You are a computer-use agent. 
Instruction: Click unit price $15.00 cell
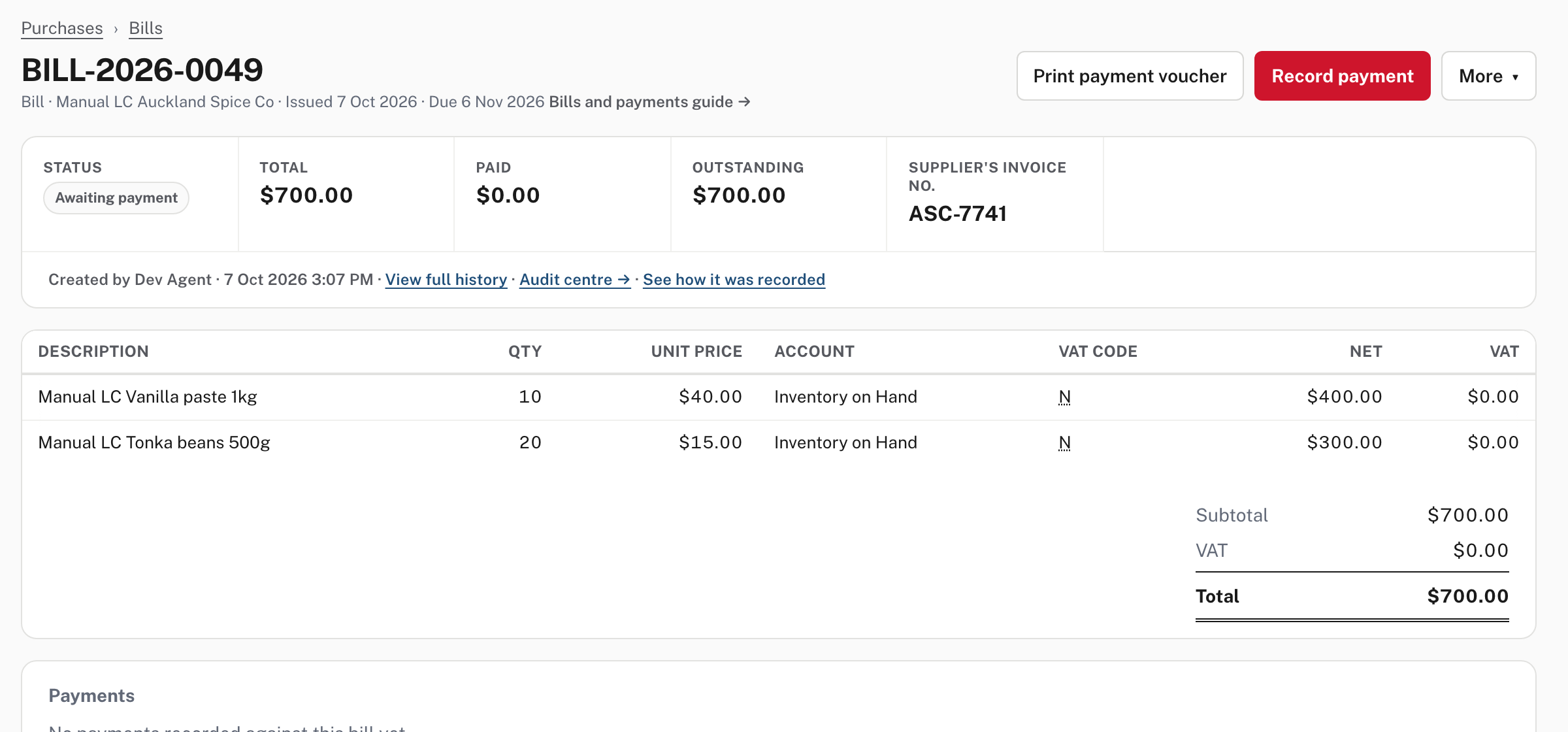coord(710,442)
